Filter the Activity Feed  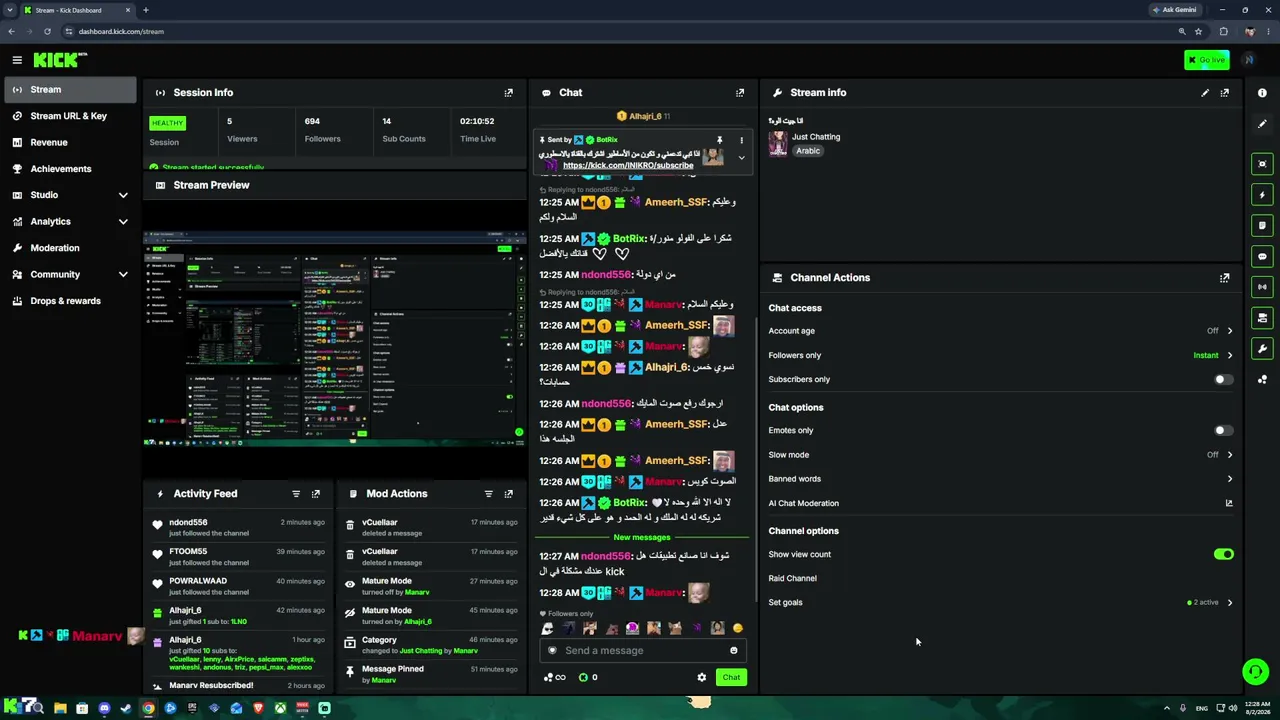296,494
